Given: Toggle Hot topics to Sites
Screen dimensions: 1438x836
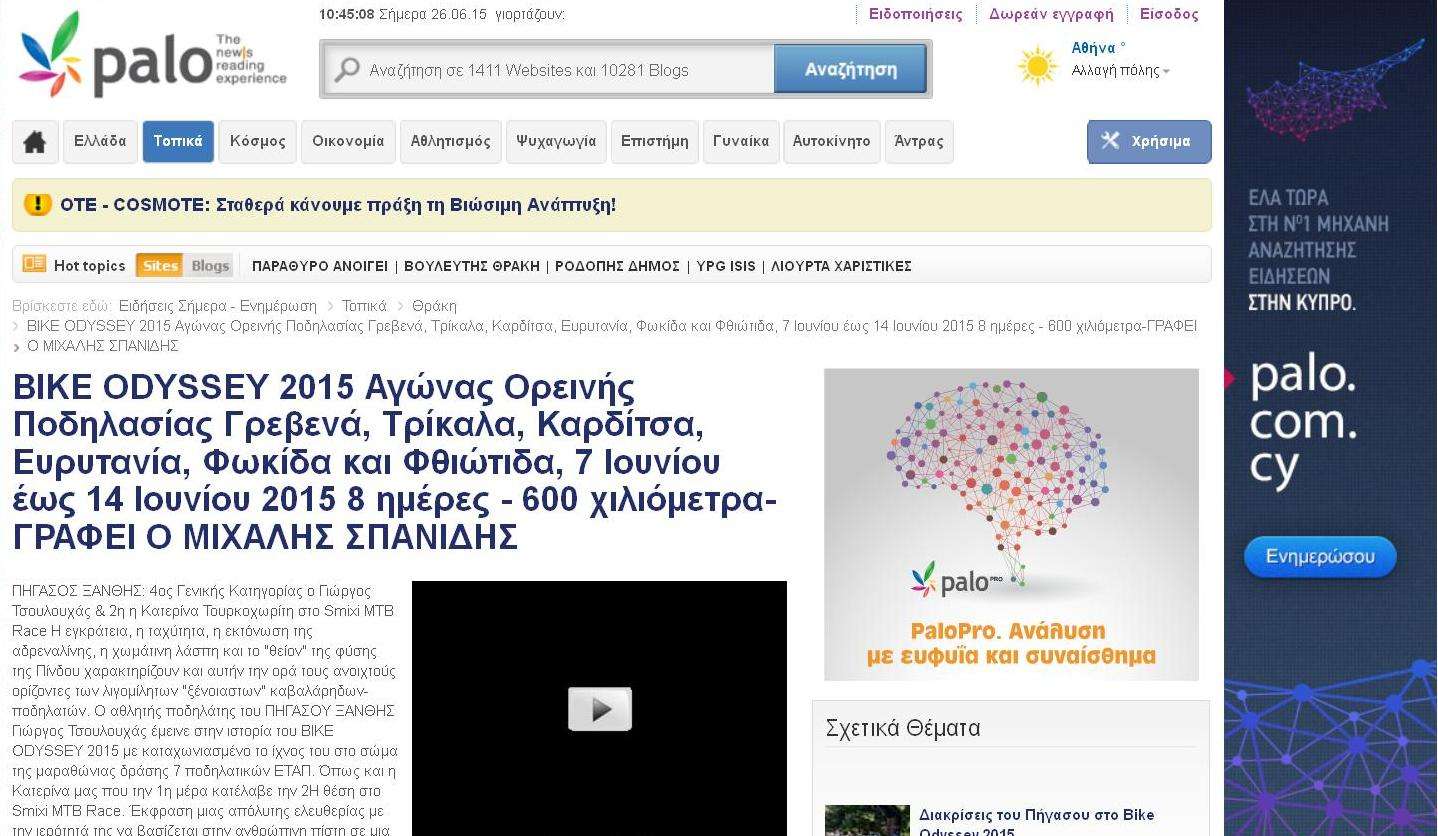Looking at the screenshot, I should pyautogui.click(x=160, y=265).
